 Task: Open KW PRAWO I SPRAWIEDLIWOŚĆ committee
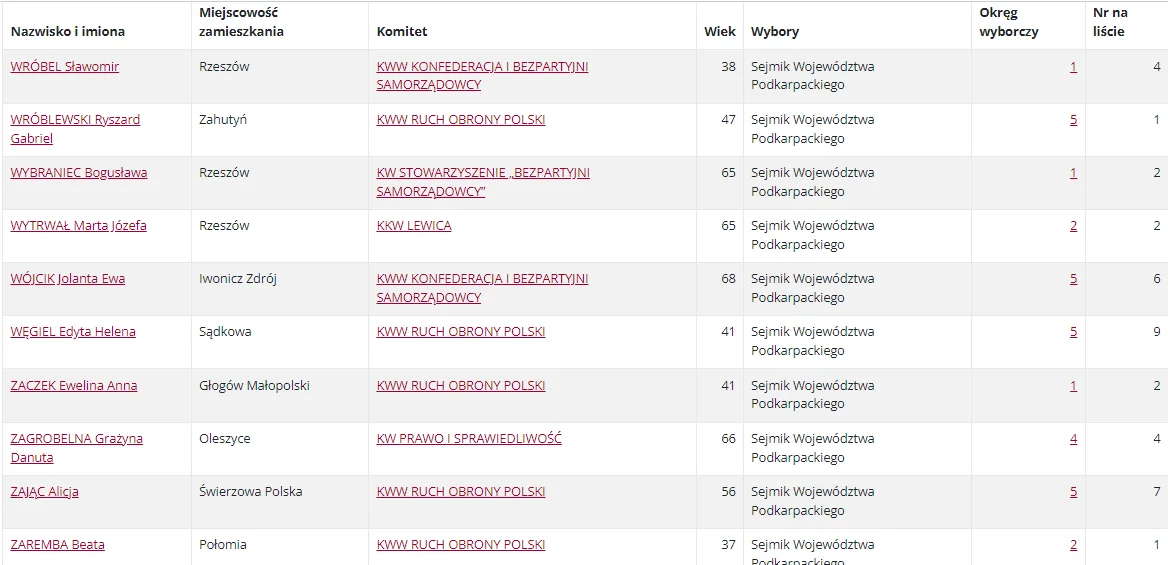(469, 438)
